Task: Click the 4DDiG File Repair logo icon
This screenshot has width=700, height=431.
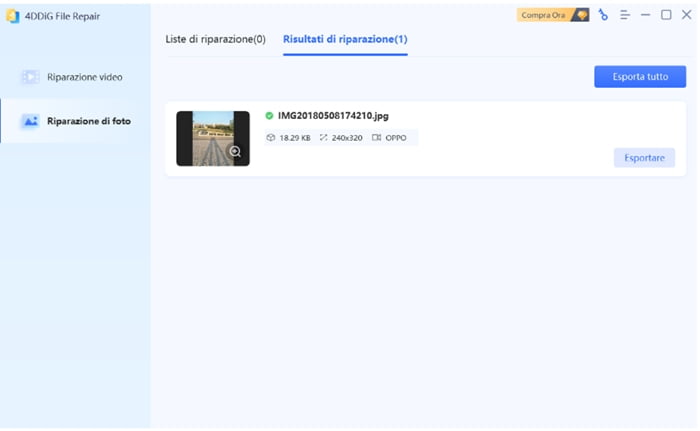Action: coord(12,16)
